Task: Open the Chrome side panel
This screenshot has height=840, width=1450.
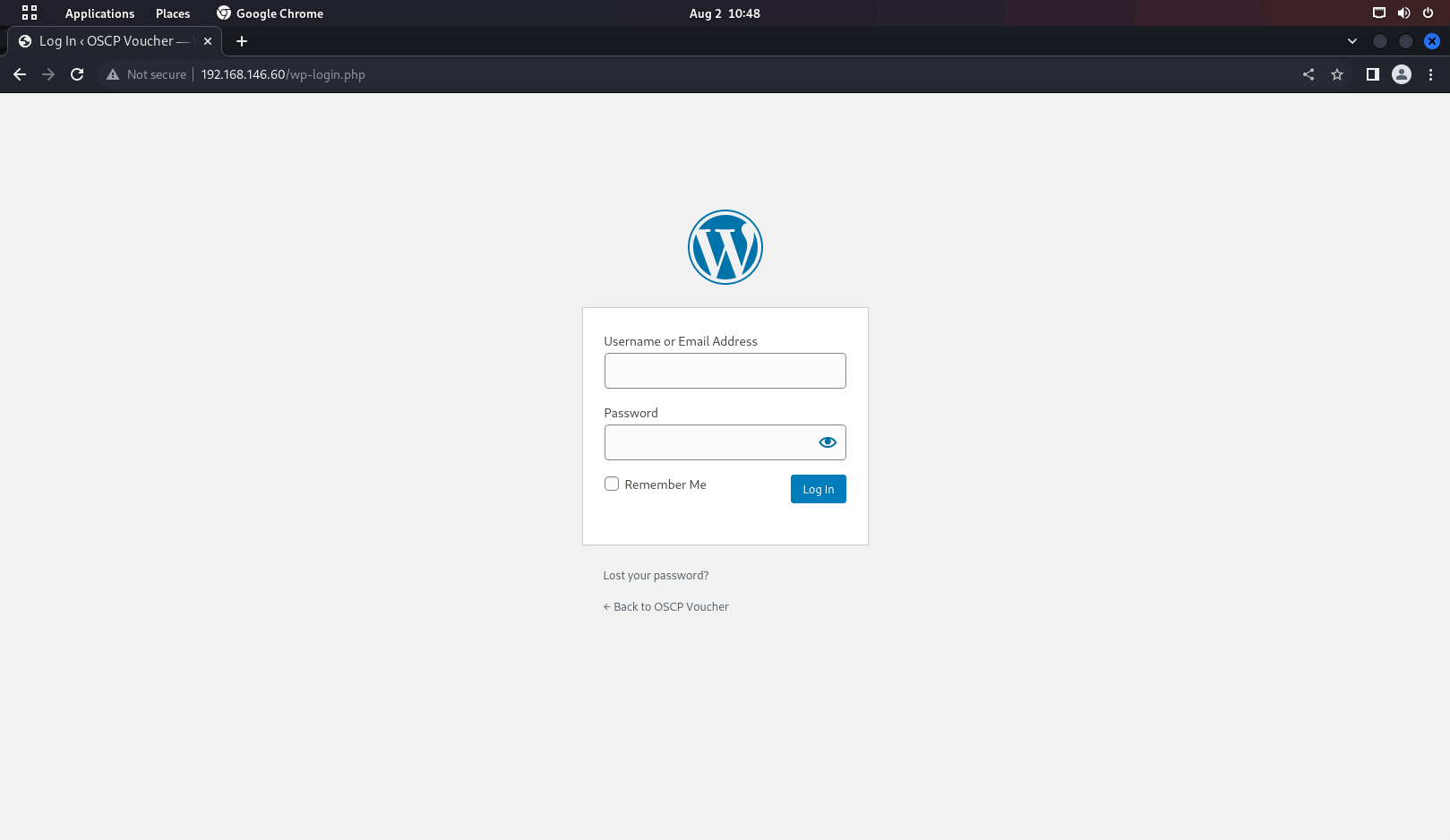Action: (x=1372, y=74)
